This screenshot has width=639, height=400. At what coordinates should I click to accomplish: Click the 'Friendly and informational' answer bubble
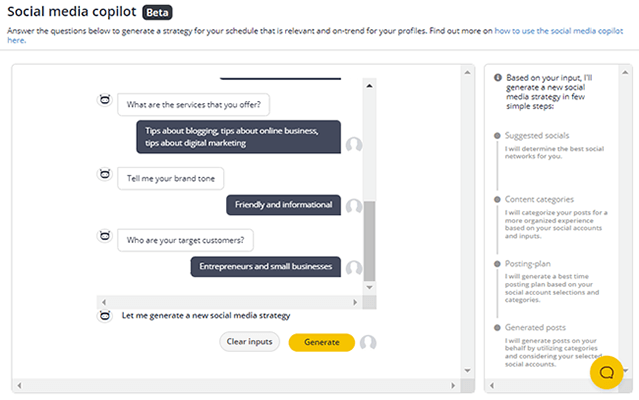click(x=284, y=204)
